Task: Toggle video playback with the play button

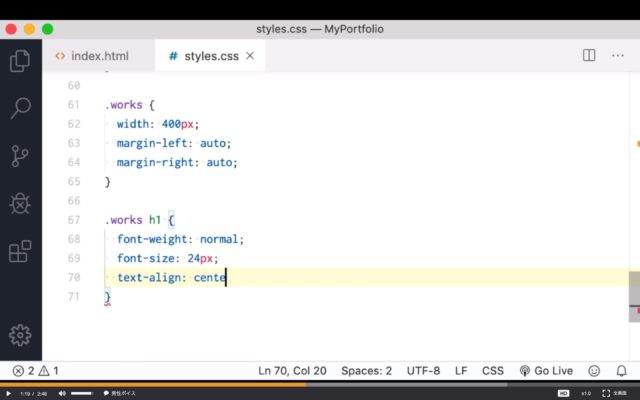Action: (8, 393)
